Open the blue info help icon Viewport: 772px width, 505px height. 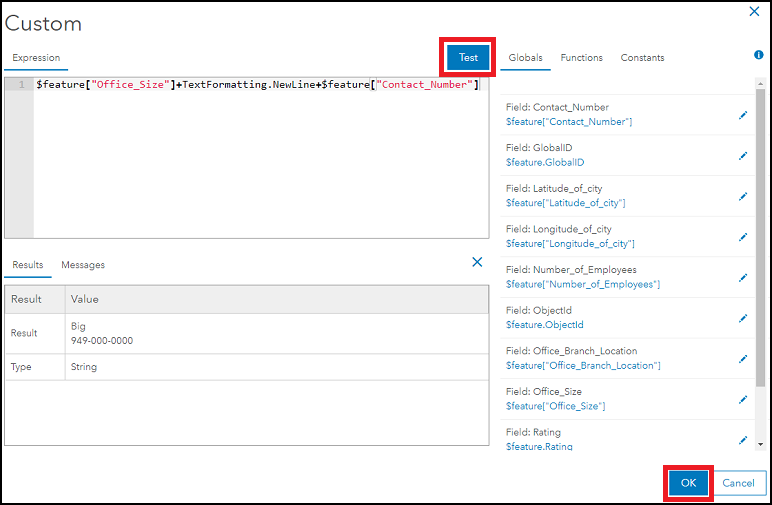click(759, 55)
